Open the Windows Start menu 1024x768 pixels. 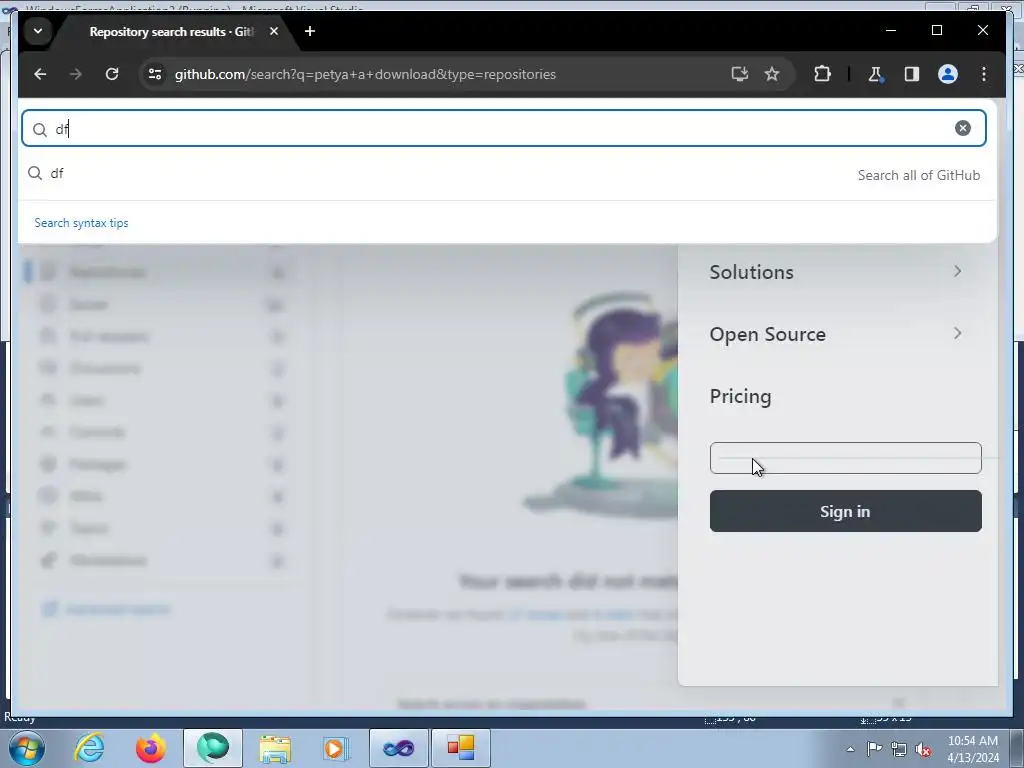(26, 748)
